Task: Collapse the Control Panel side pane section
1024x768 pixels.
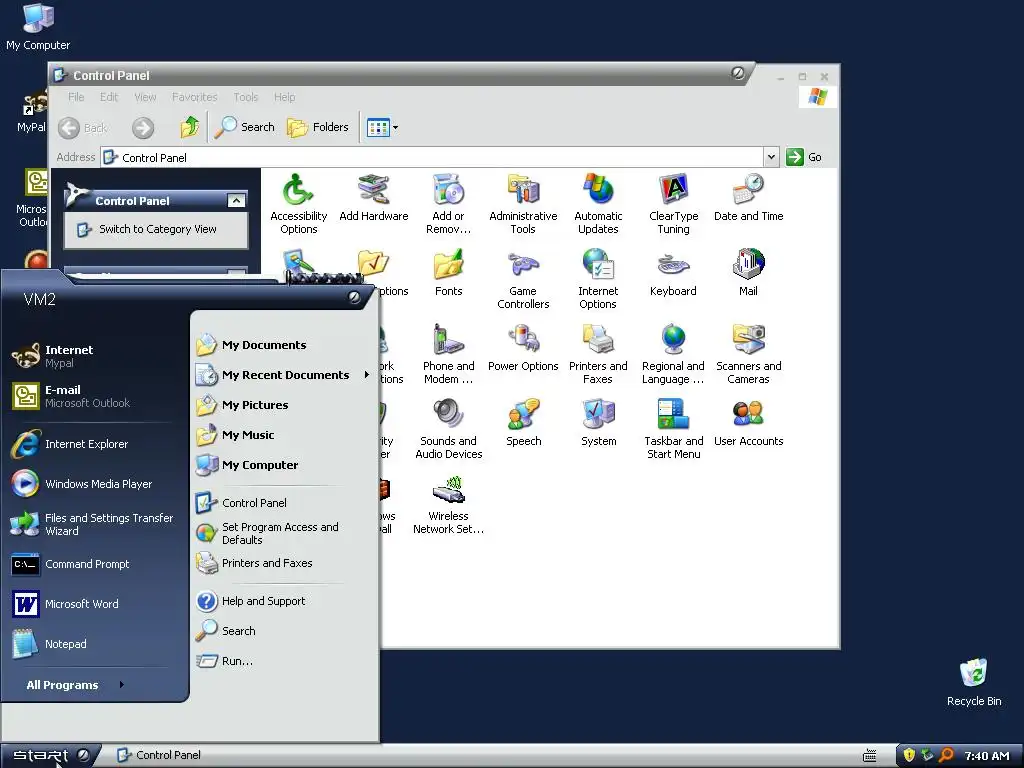Action: click(x=236, y=200)
